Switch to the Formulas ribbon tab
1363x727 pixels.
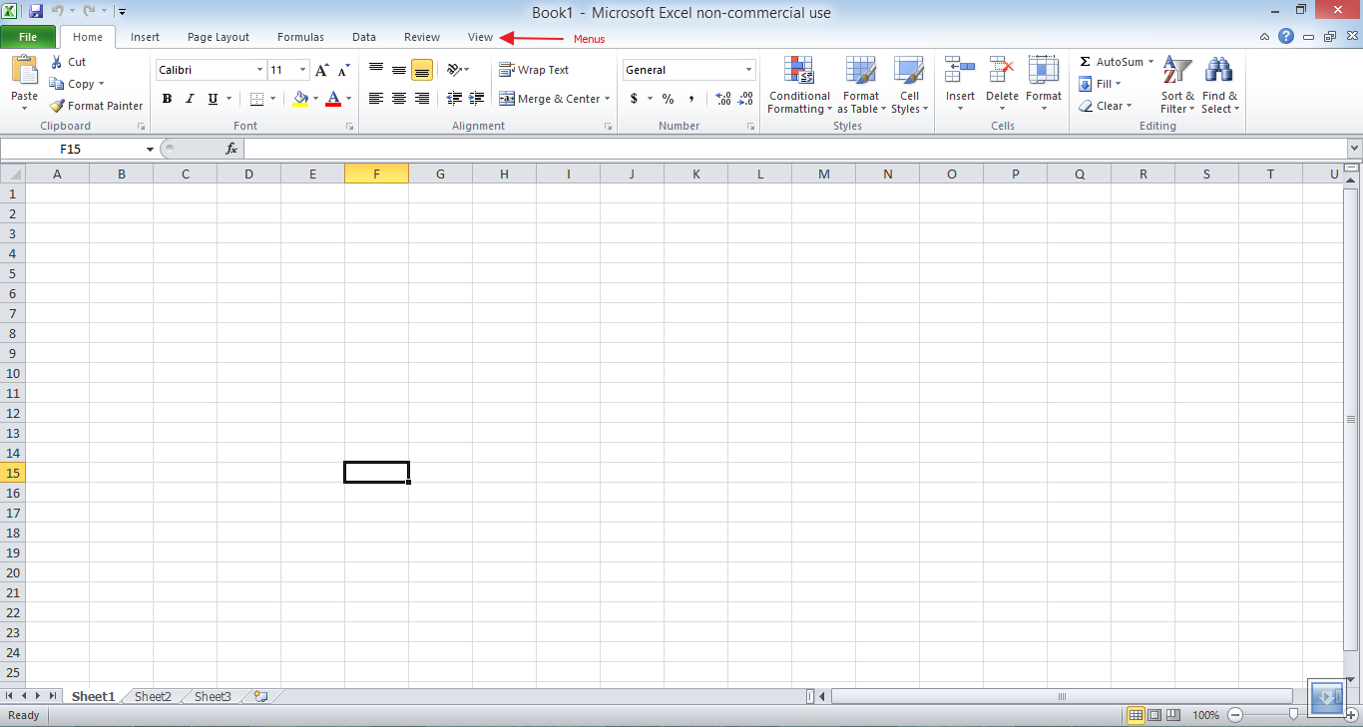click(300, 36)
